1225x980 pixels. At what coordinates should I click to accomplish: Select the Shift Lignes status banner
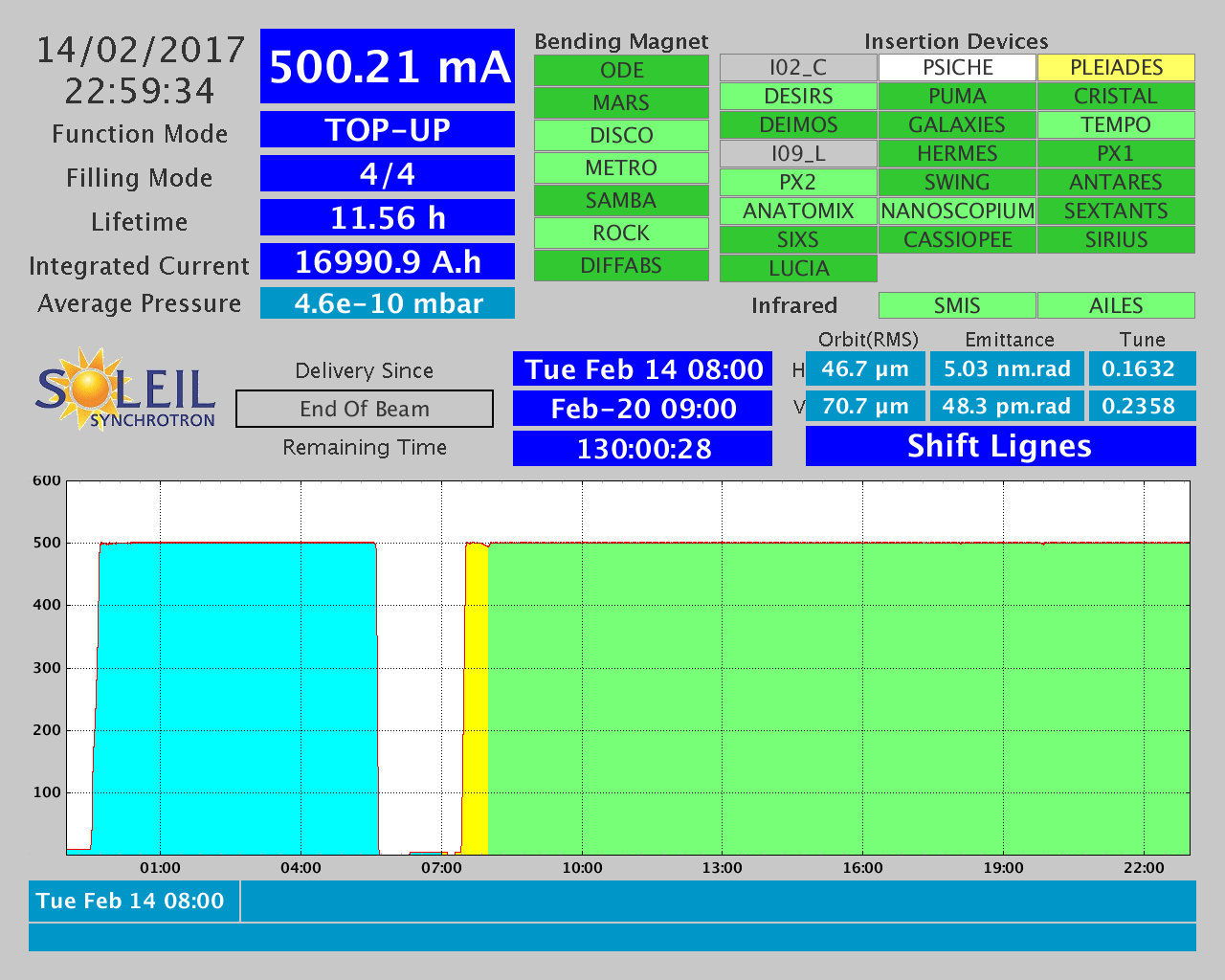tap(1000, 447)
